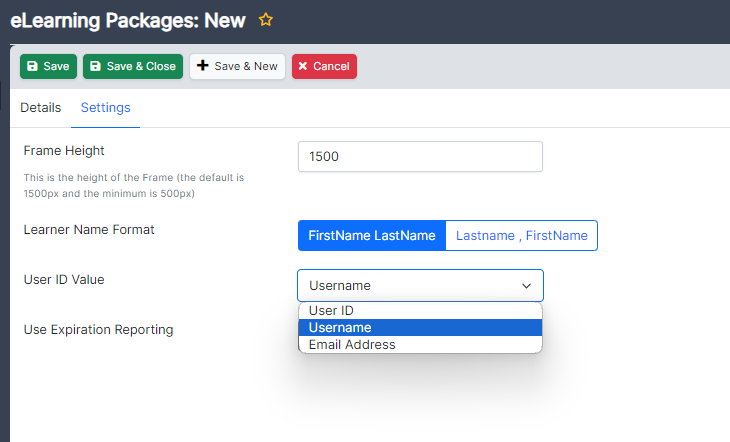The image size is (730, 442).
Task: Pick Email Address from the dropdown list
Action: 352,345
